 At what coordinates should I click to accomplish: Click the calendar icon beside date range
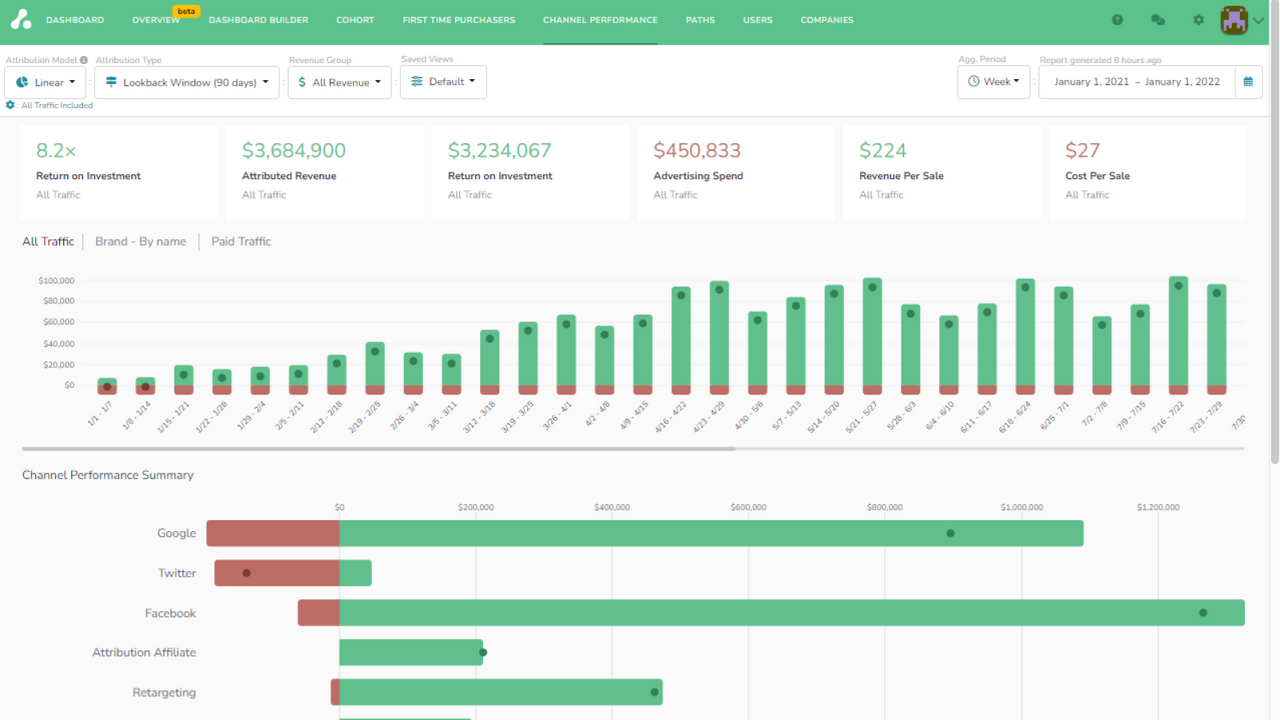click(1248, 82)
